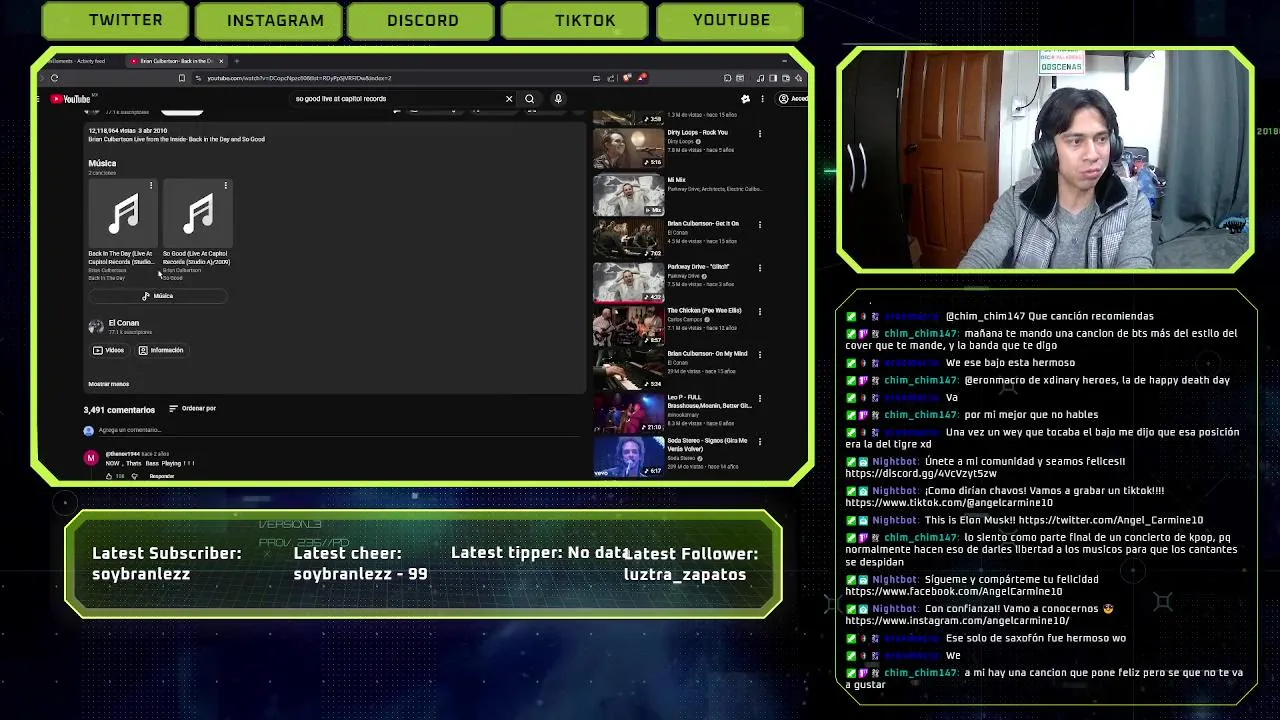Activate voice search microphone icon
The height and width of the screenshot is (720, 1280).
click(x=558, y=99)
